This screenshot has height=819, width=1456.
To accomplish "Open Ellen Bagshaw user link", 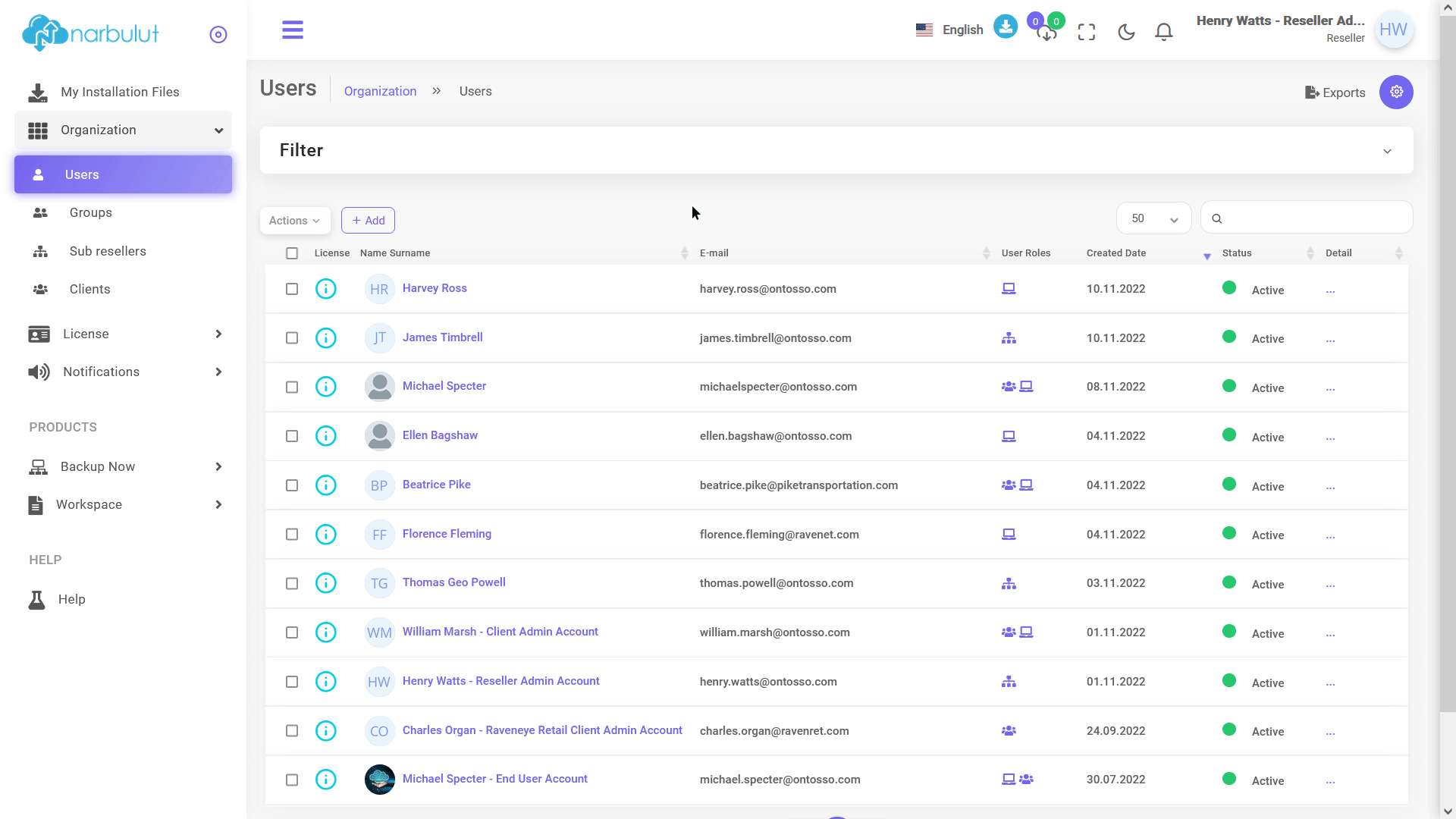I will tap(440, 435).
